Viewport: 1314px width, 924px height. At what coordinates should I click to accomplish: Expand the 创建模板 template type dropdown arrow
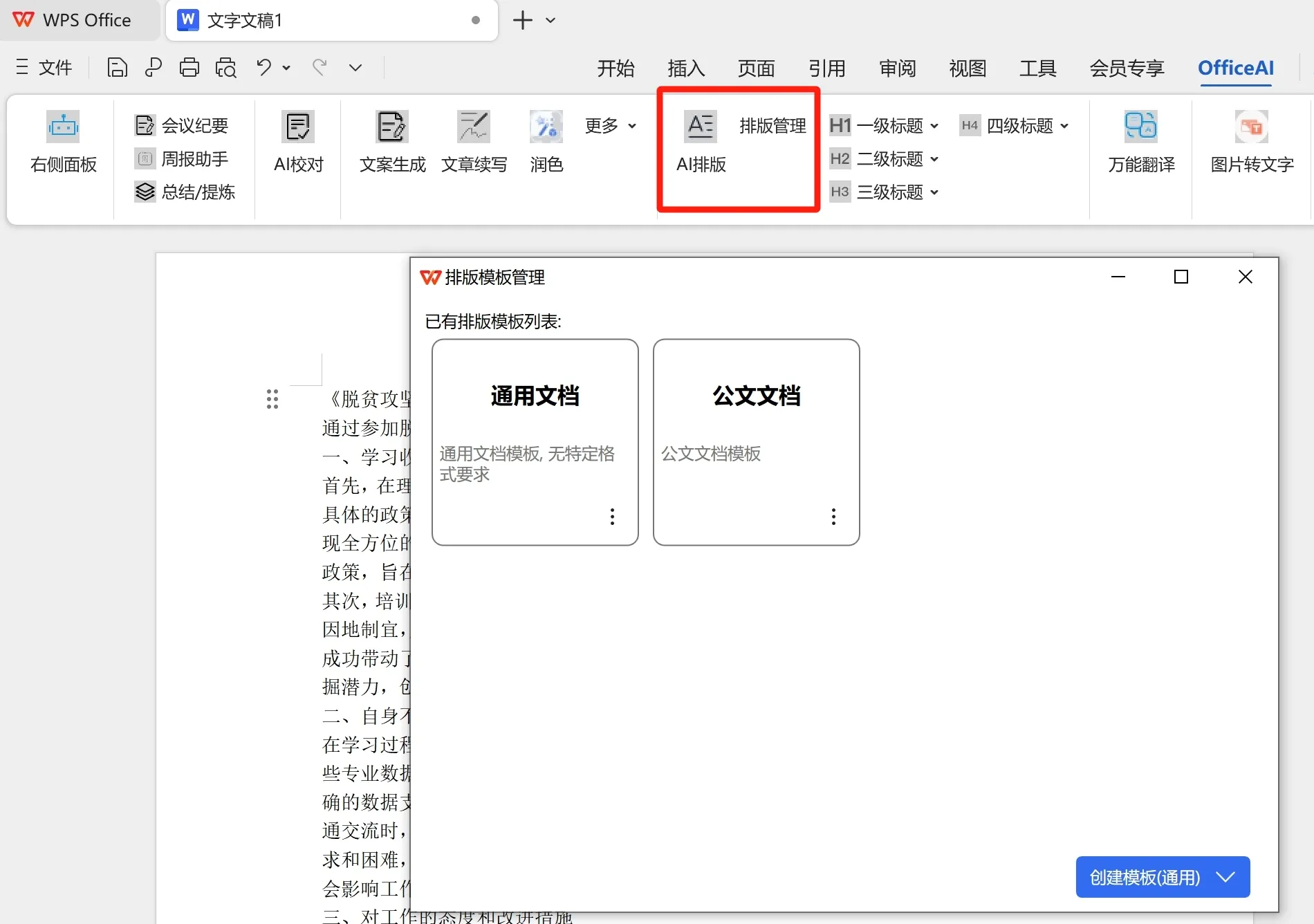point(1226,877)
